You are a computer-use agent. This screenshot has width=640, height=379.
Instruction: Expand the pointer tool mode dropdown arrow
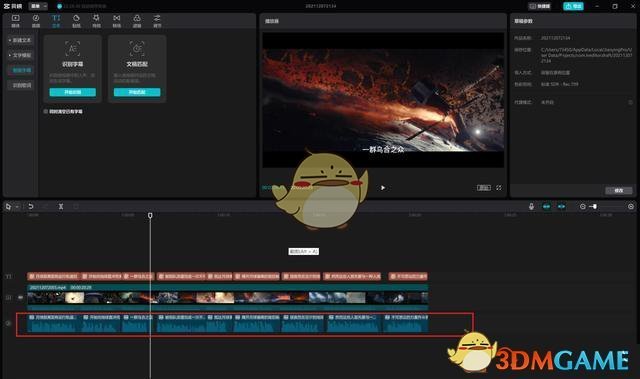pos(17,207)
